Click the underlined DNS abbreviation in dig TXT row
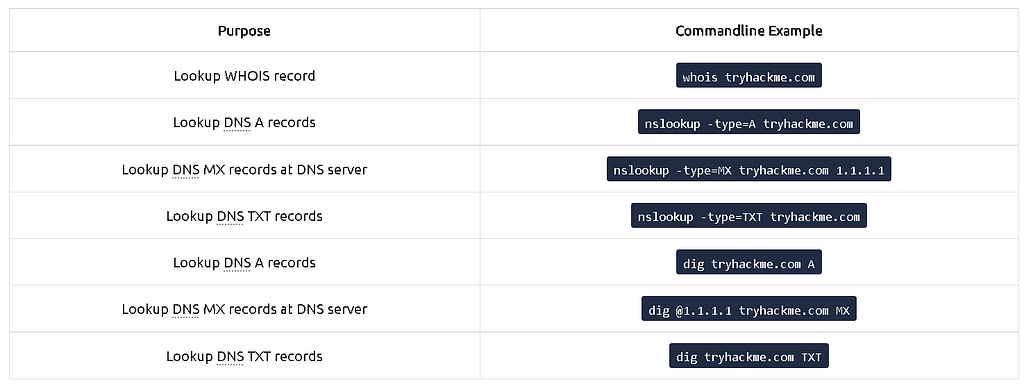The image size is (1024, 387). (230, 356)
